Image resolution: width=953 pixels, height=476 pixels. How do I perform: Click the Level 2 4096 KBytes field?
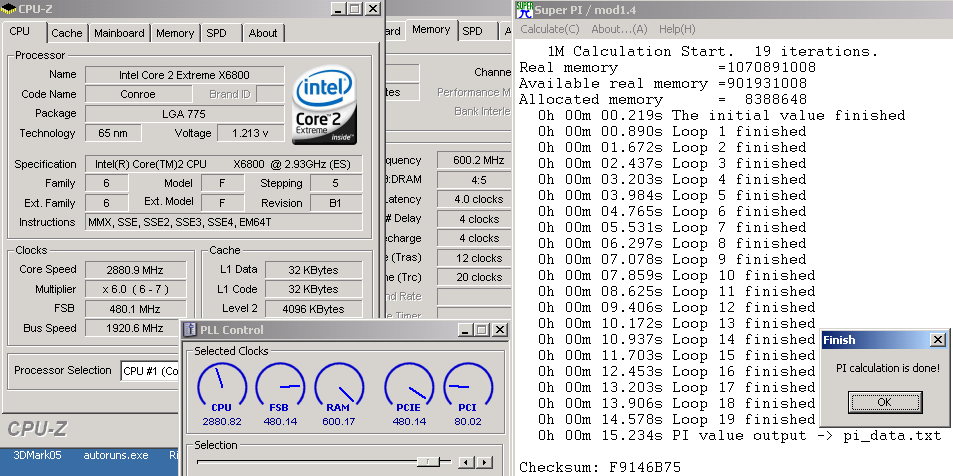point(313,309)
